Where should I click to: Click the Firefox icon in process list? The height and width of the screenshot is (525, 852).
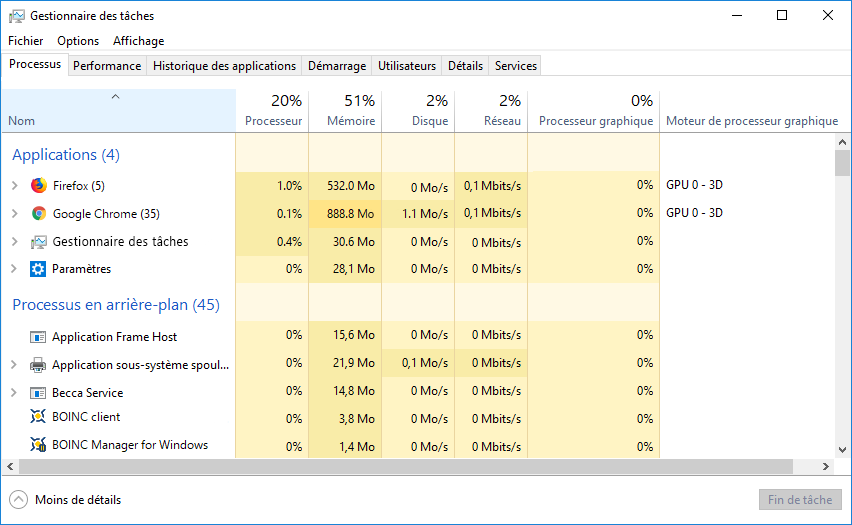(39, 185)
